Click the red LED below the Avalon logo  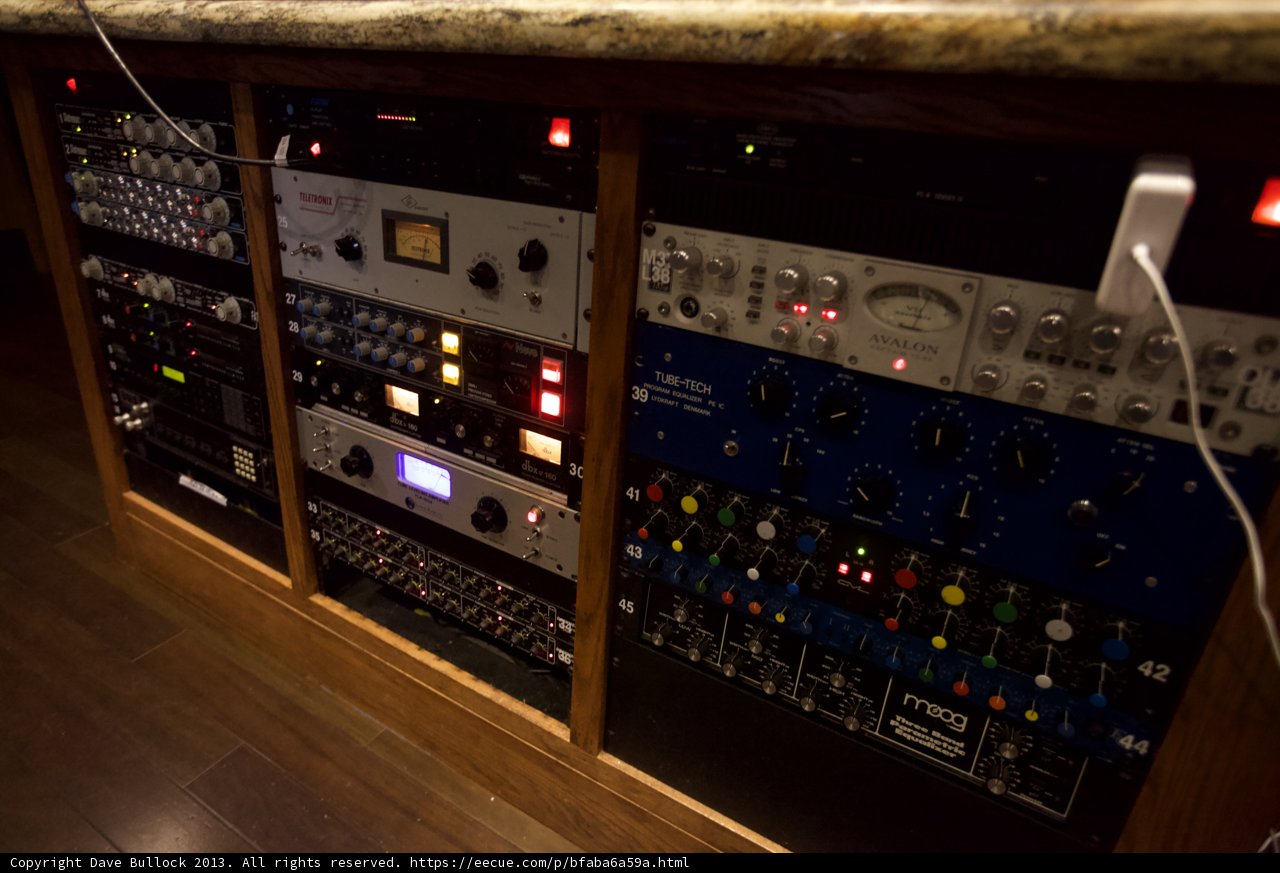pyautogui.click(x=899, y=364)
